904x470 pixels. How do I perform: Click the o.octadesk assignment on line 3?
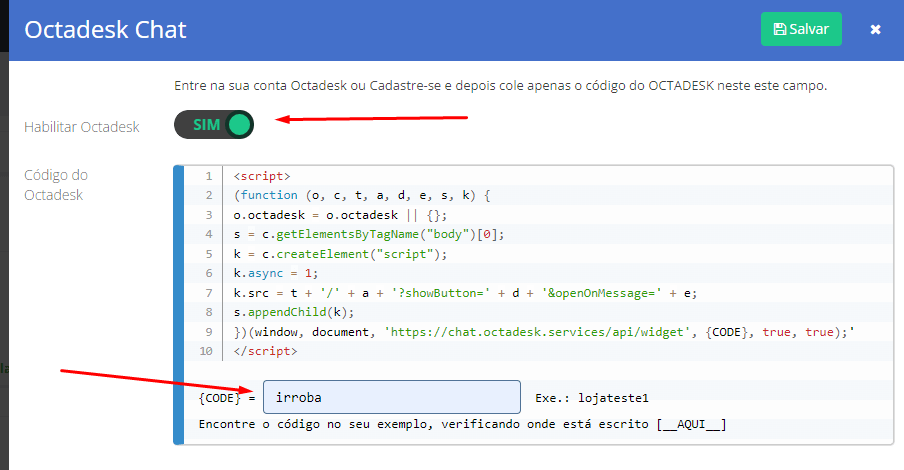pyautogui.click(x=340, y=215)
